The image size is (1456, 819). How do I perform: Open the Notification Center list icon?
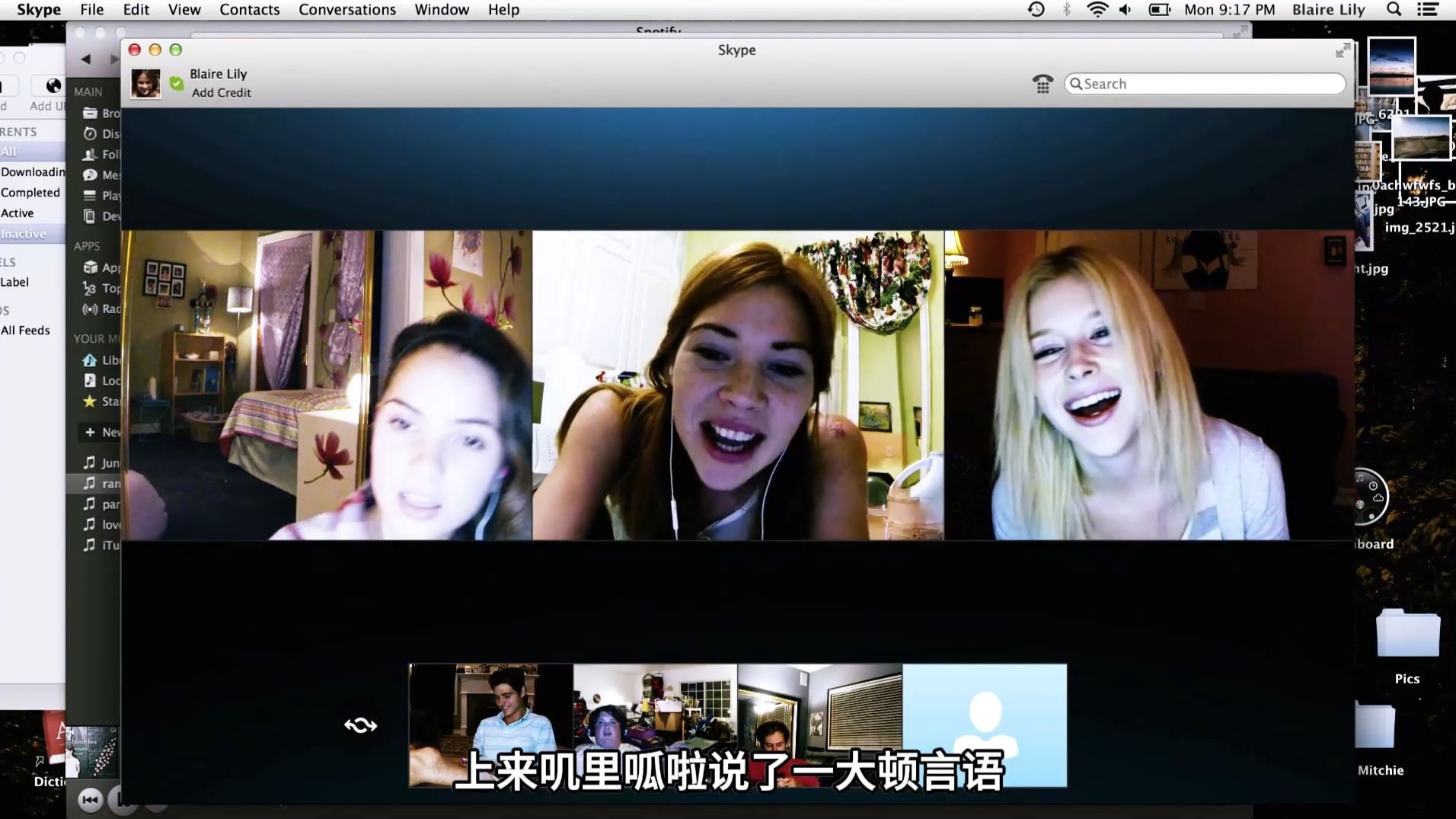[1428, 10]
